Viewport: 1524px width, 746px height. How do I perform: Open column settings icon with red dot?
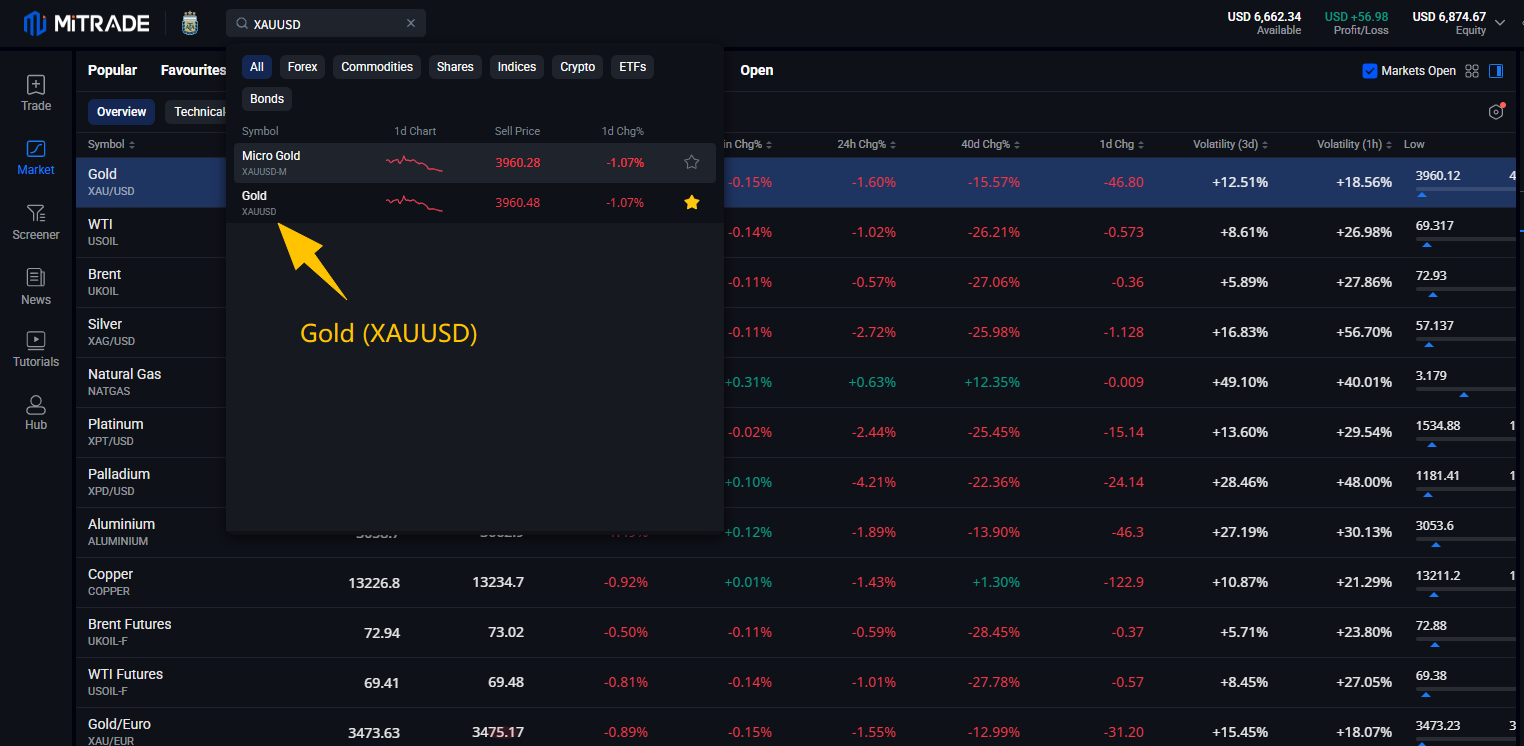point(1497,111)
